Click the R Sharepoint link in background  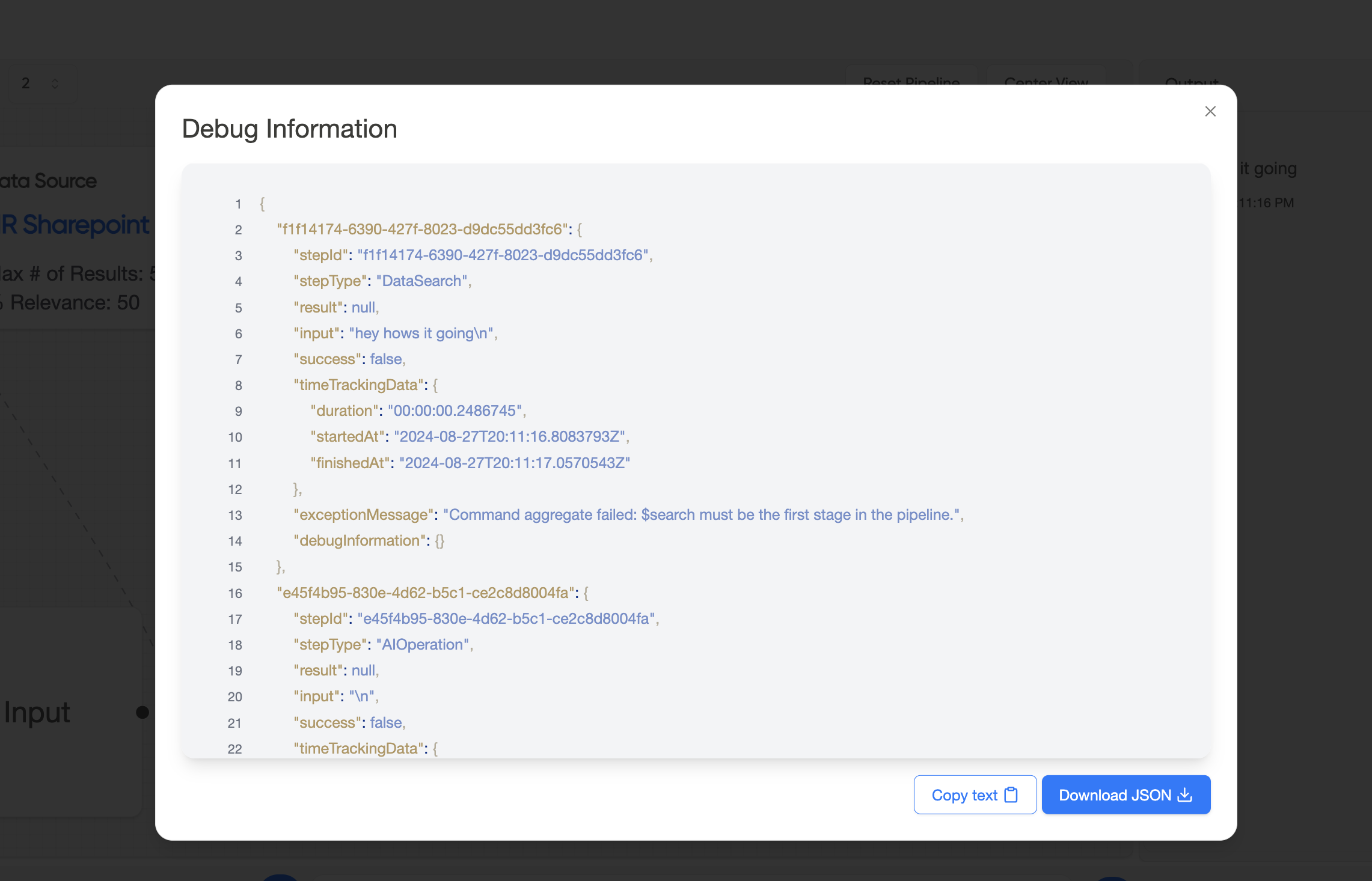tap(75, 225)
